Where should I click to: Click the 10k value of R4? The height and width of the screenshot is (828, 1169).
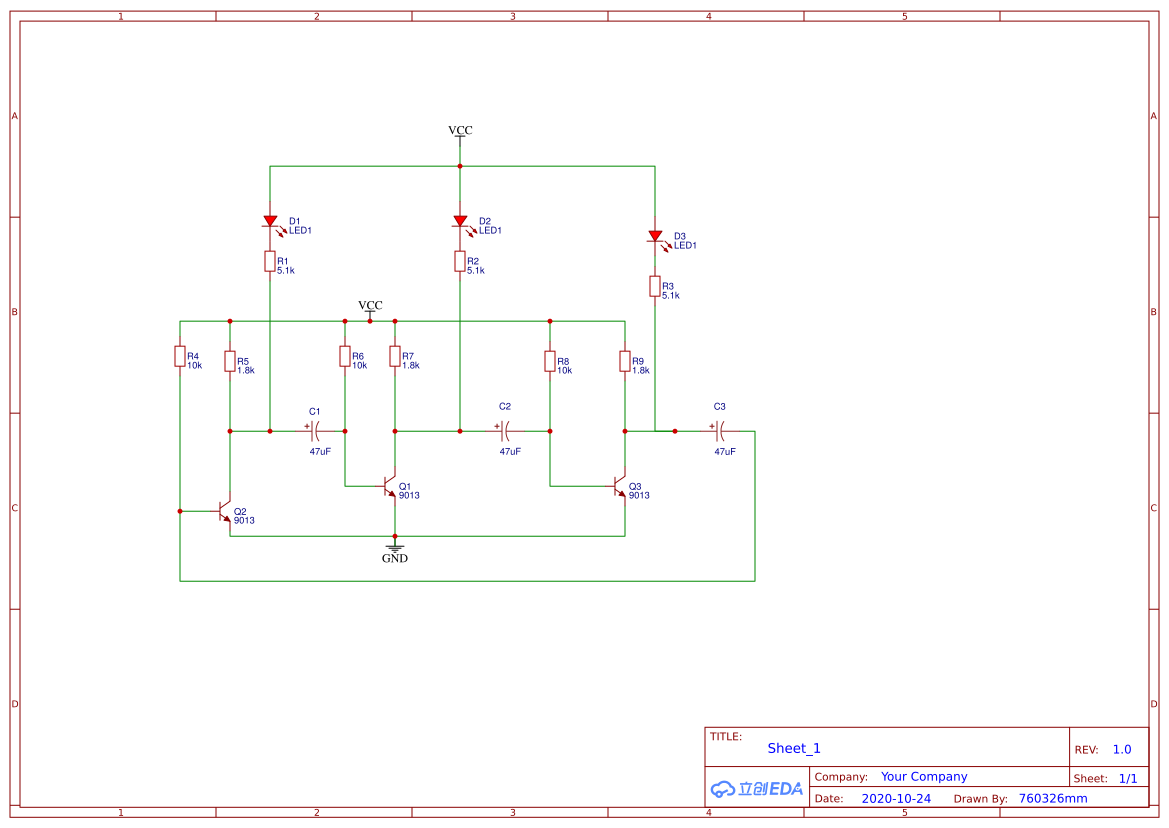click(195, 366)
